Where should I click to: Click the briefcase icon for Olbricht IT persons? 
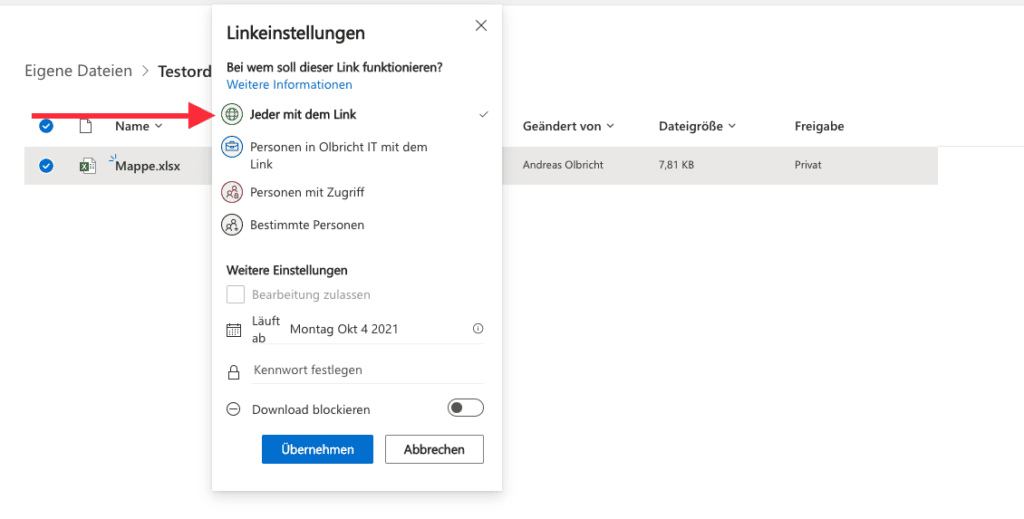[232, 148]
